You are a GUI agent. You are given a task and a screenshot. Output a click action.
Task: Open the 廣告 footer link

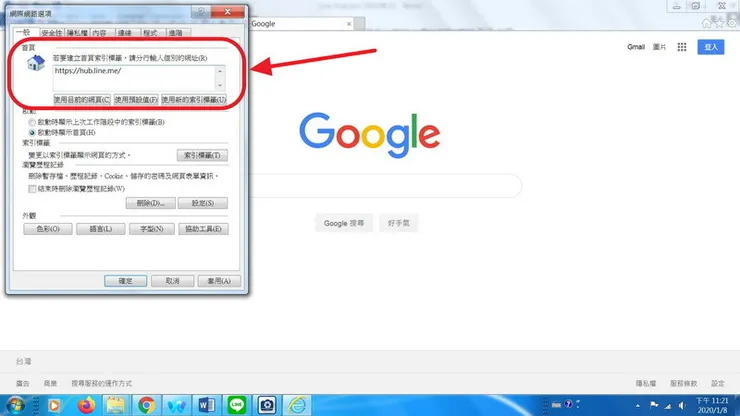click(23, 383)
